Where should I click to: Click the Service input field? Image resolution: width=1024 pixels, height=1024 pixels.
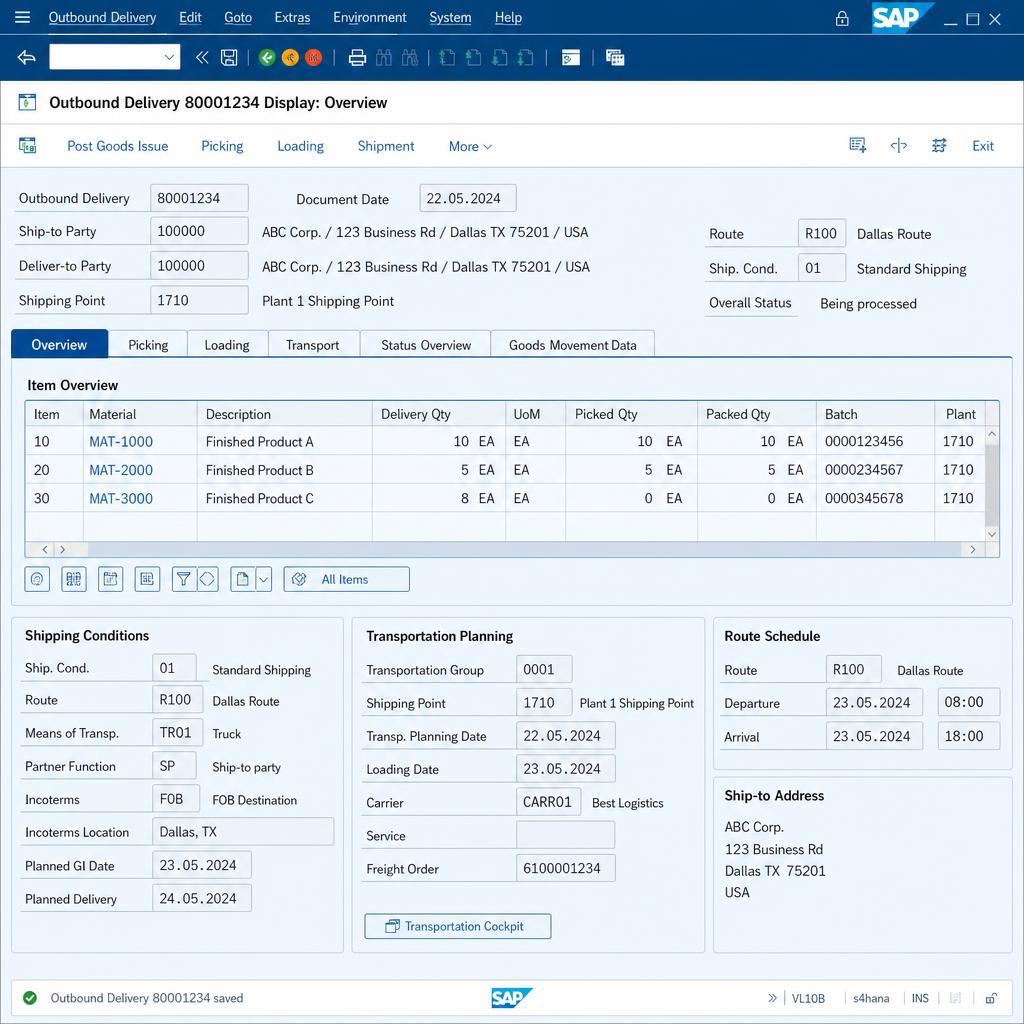pyautogui.click(x=565, y=835)
